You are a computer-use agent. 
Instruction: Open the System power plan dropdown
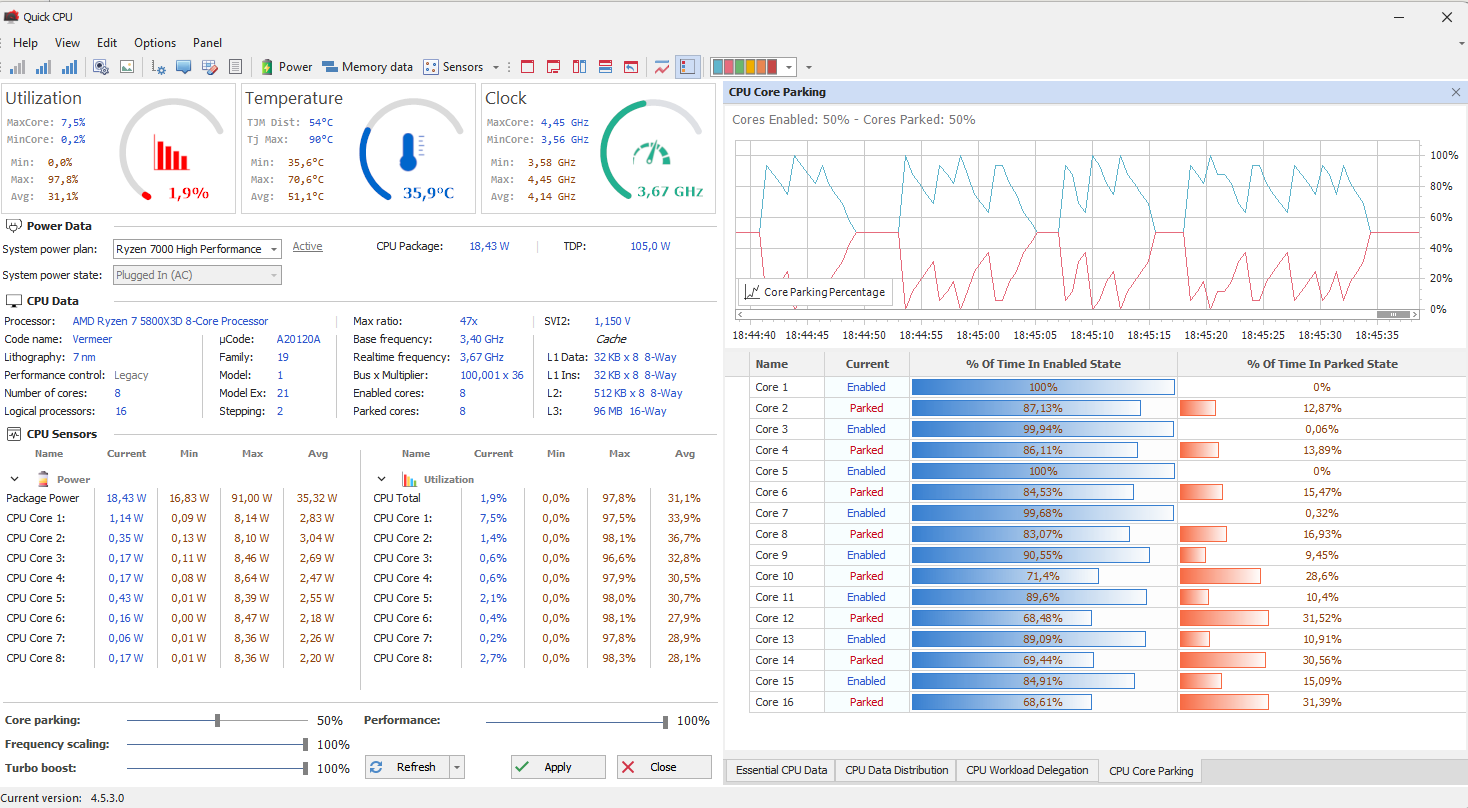coord(197,249)
